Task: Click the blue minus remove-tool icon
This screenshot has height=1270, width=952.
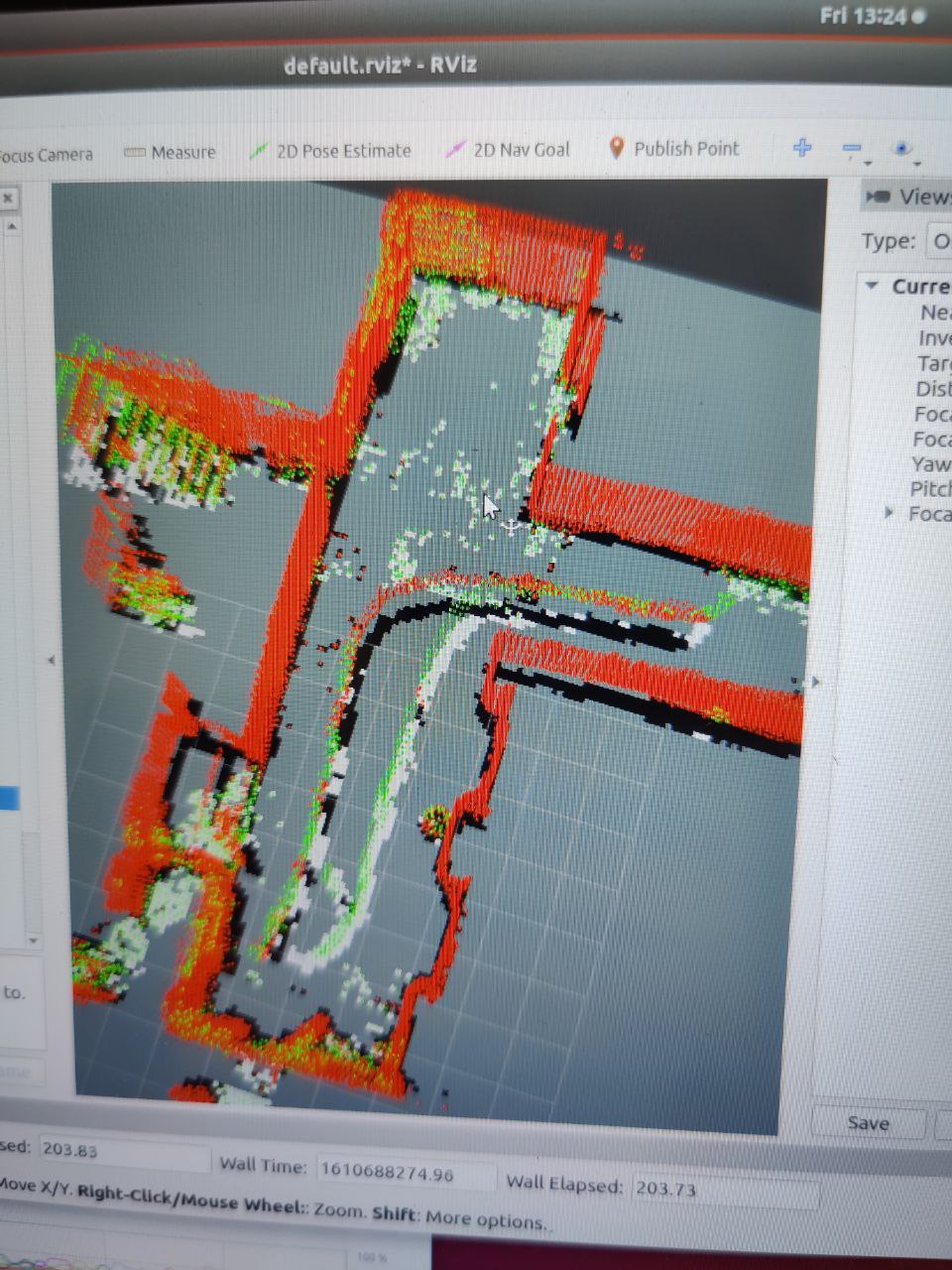Action: [x=851, y=149]
